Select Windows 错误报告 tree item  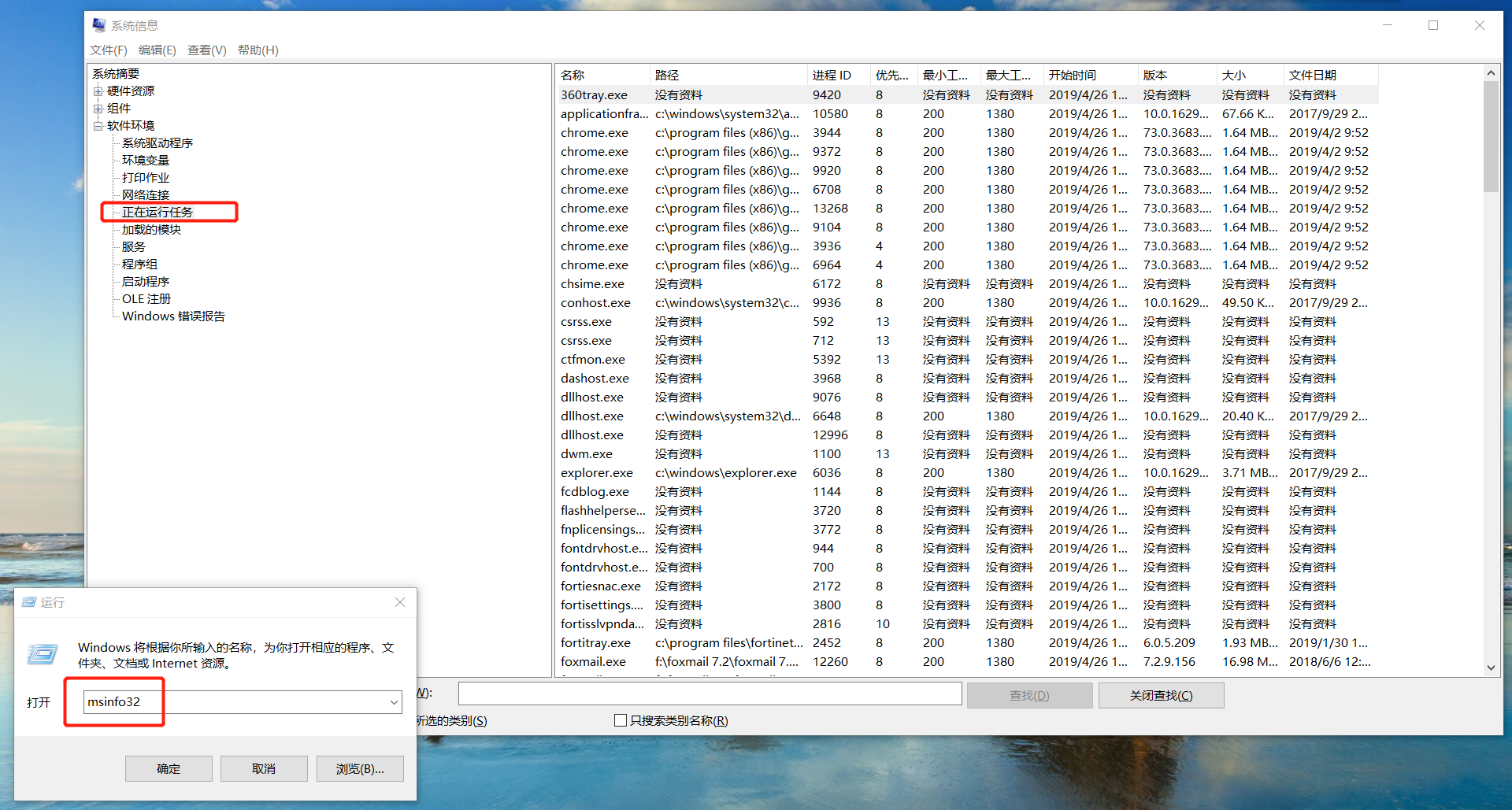tap(173, 316)
